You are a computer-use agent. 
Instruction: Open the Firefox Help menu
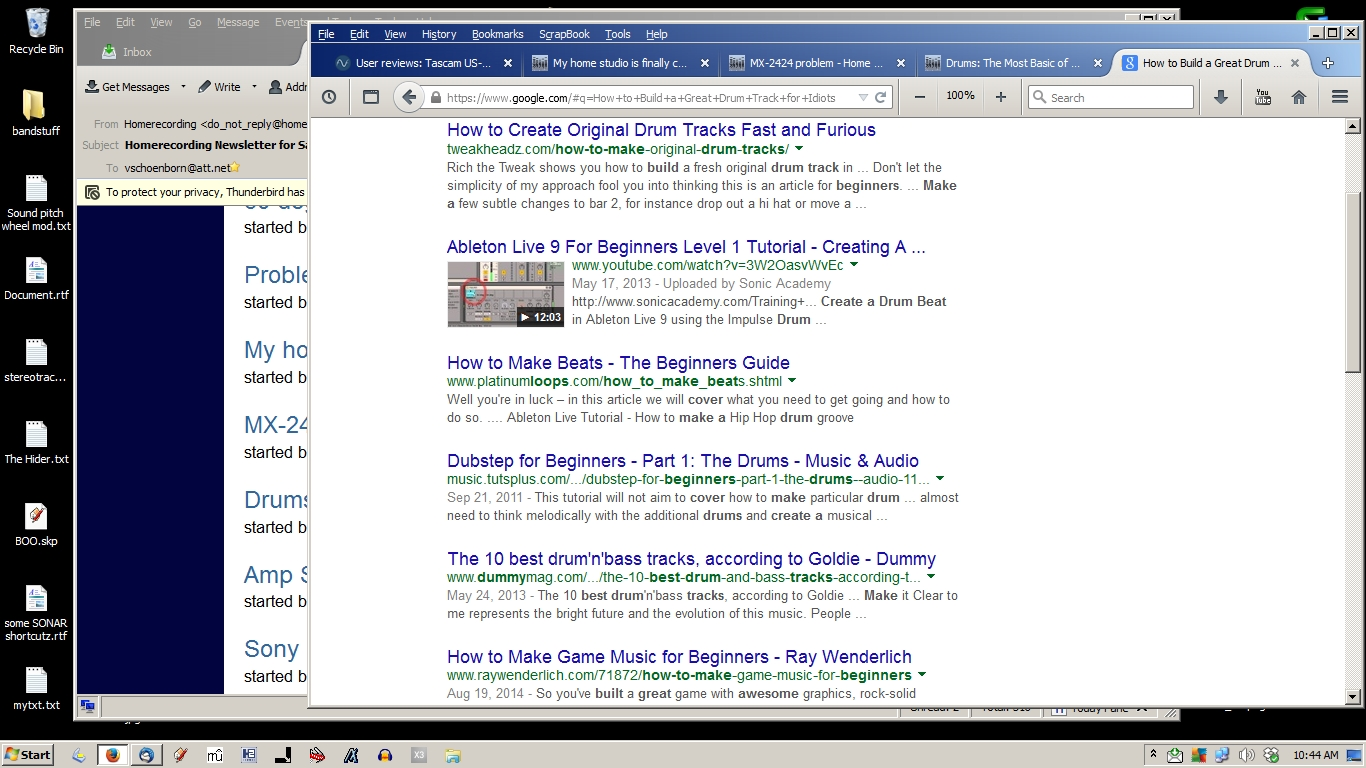pos(656,34)
